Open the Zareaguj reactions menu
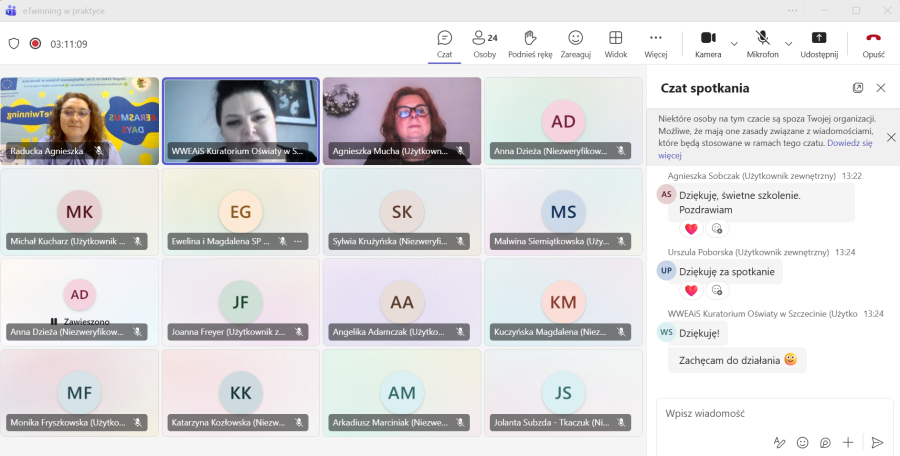The height and width of the screenshot is (456, 900). tap(575, 43)
